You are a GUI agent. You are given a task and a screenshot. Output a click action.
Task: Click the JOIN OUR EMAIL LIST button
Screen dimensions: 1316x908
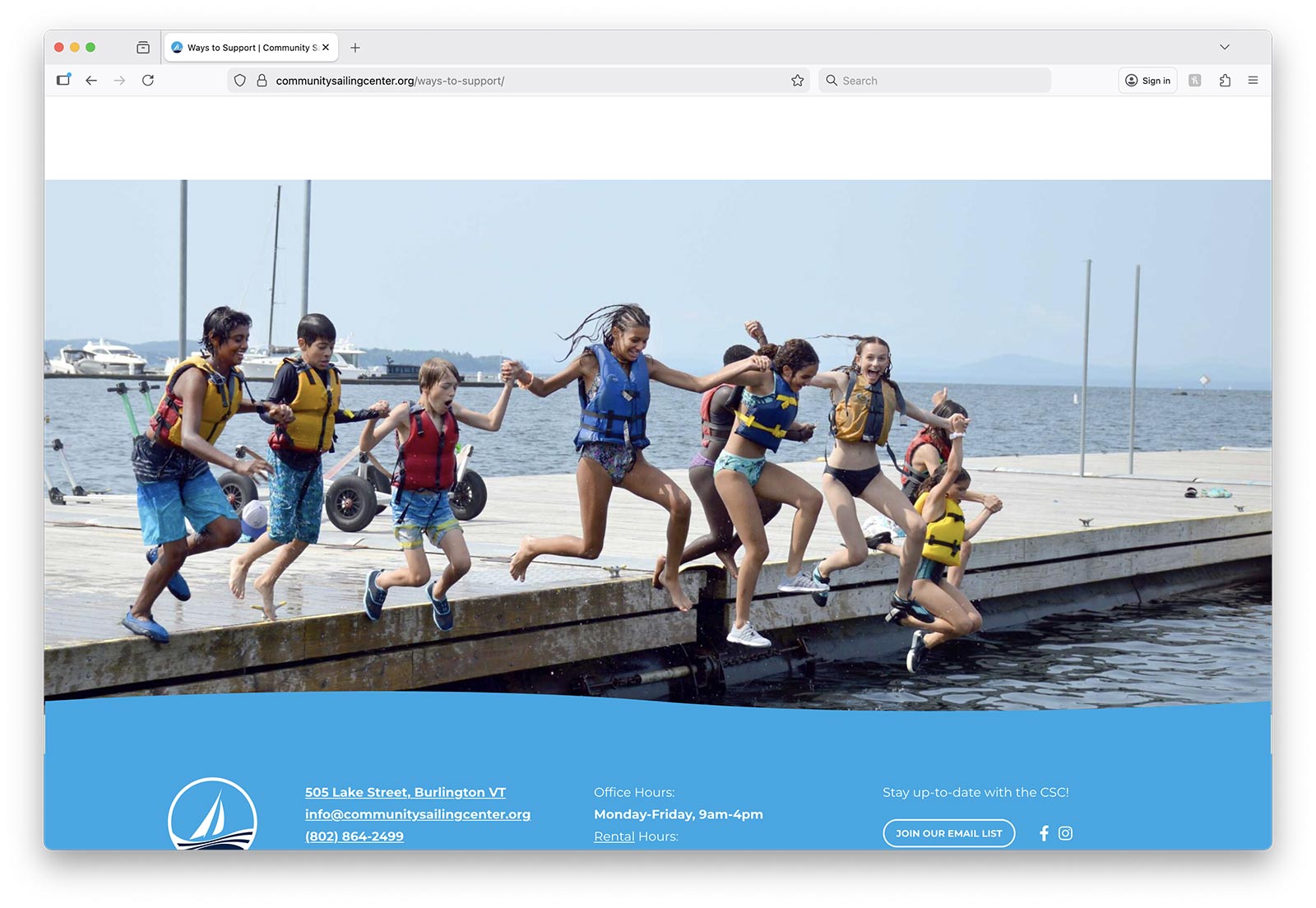click(948, 833)
